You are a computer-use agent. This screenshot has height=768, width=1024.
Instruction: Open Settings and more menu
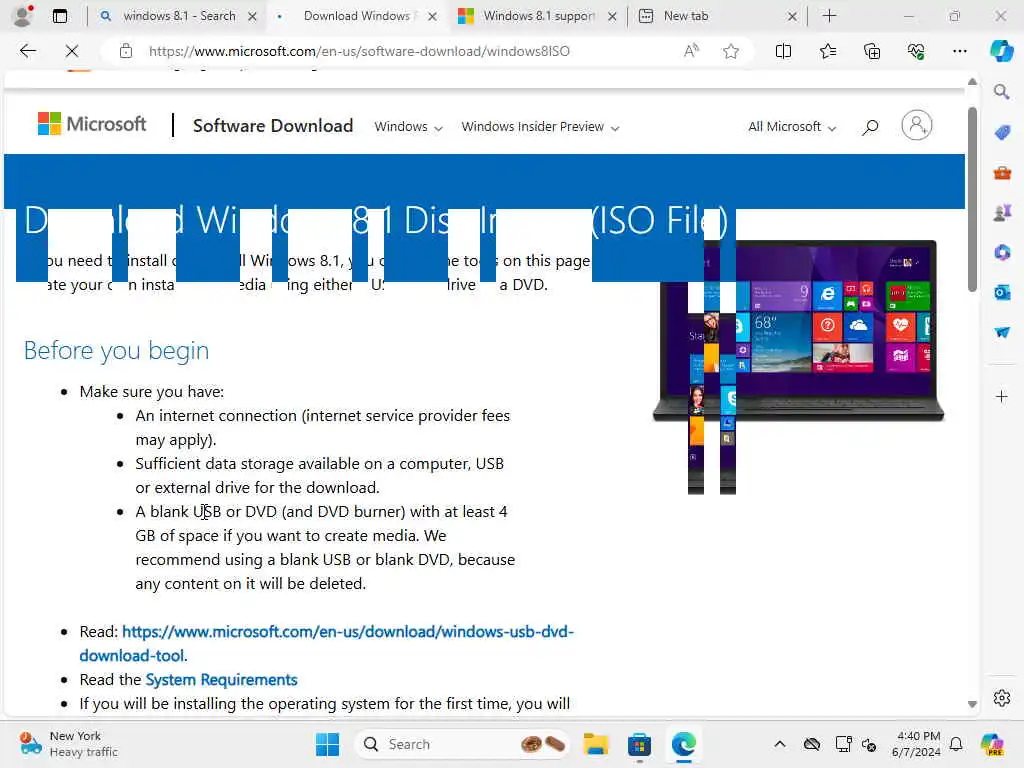pyautogui.click(x=959, y=51)
